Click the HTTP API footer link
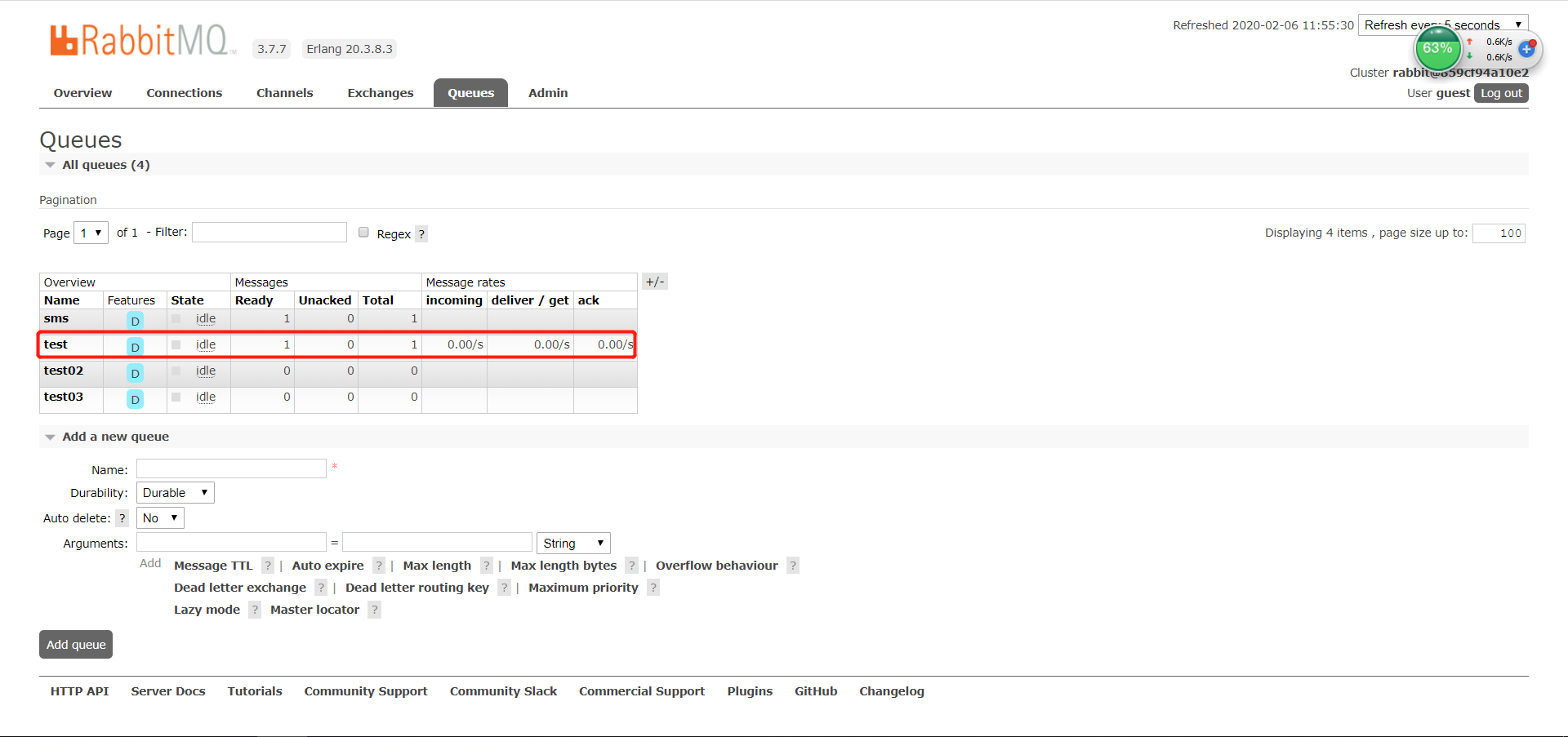 coord(79,691)
